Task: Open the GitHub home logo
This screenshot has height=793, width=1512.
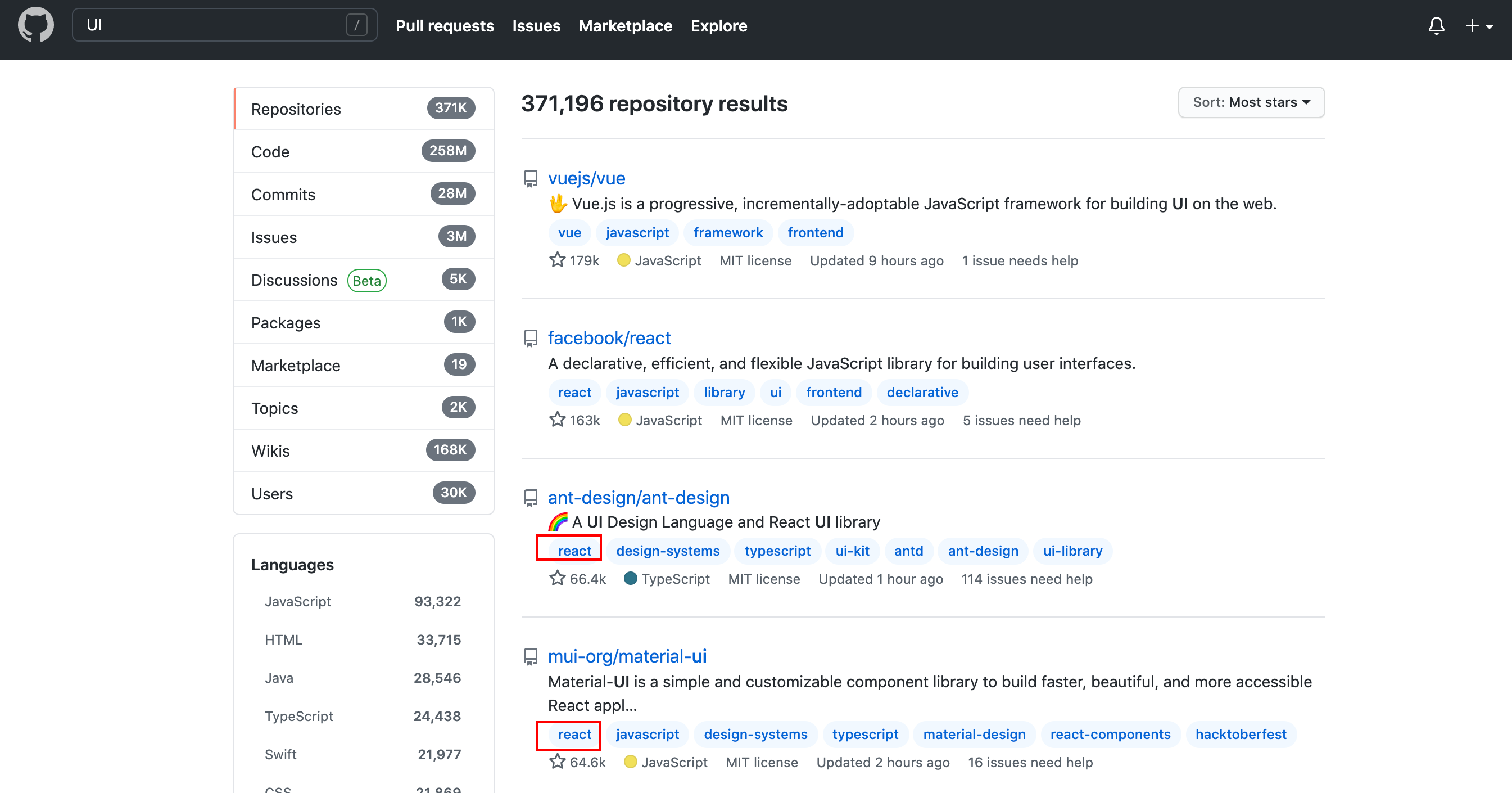Action: (36, 25)
